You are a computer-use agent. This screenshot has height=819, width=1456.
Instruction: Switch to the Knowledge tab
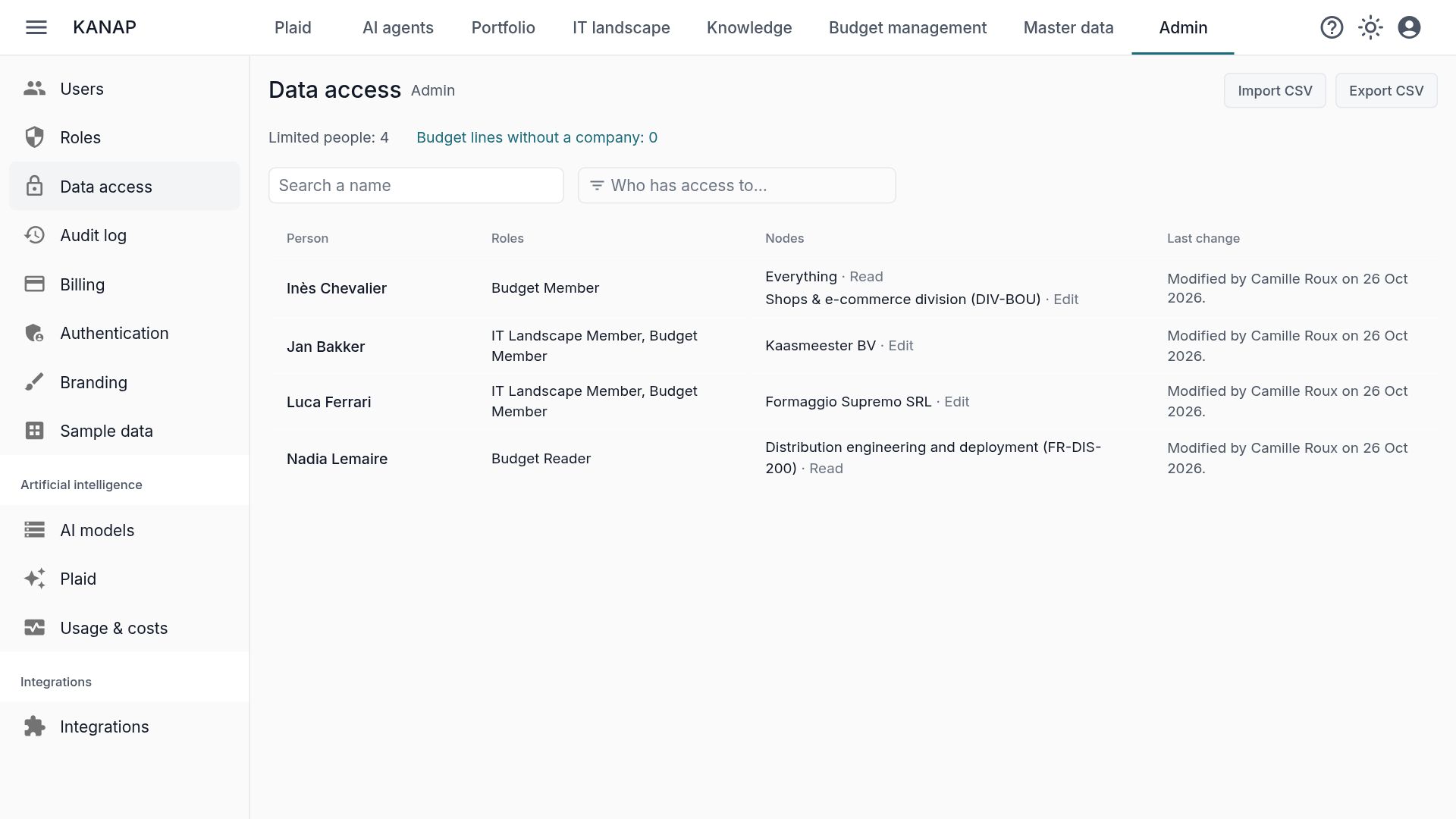[x=749, y=27]
